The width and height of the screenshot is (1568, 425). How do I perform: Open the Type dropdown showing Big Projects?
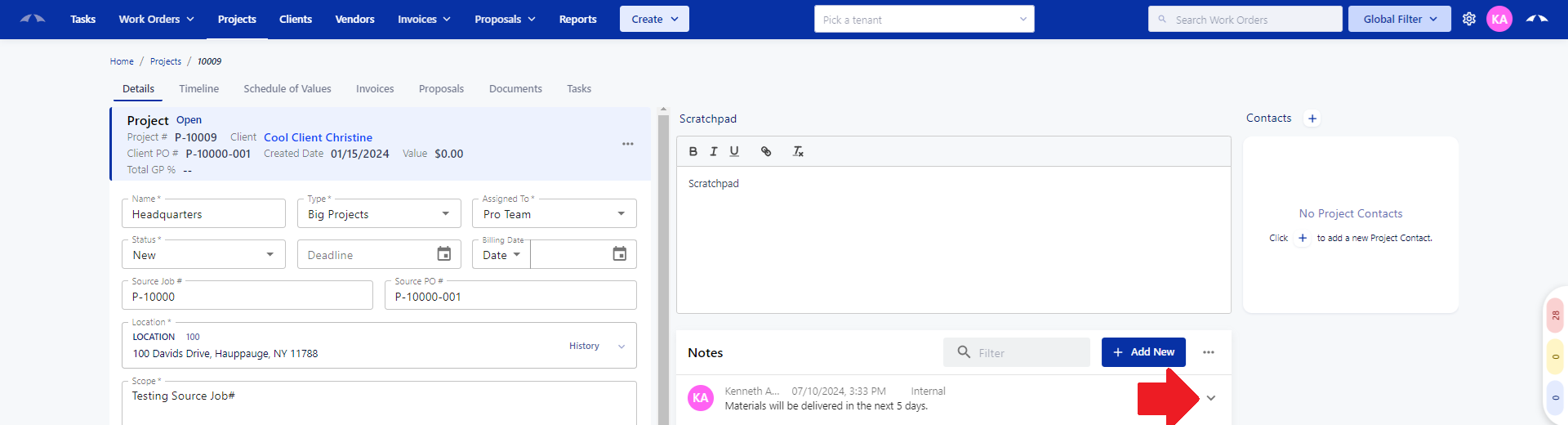pyautogui.click(x=379, y=213)
